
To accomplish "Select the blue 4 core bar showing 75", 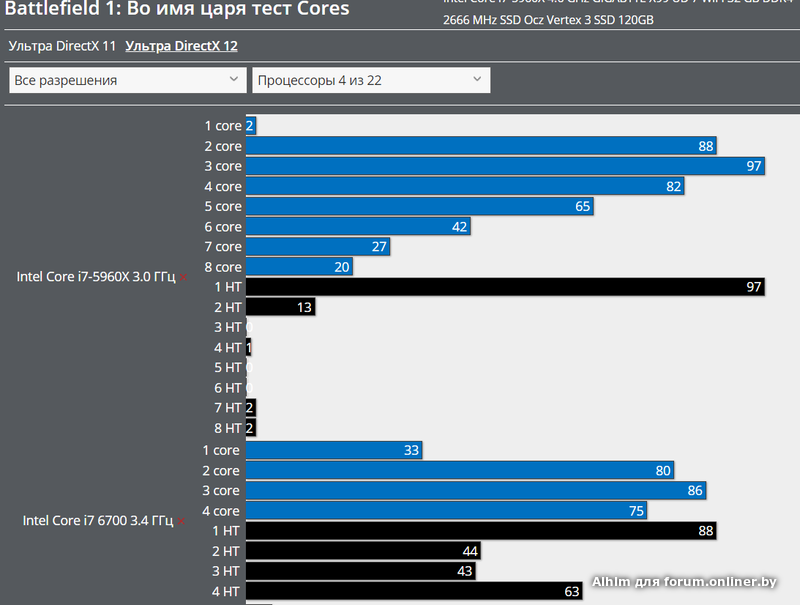I will coord(446,510).
